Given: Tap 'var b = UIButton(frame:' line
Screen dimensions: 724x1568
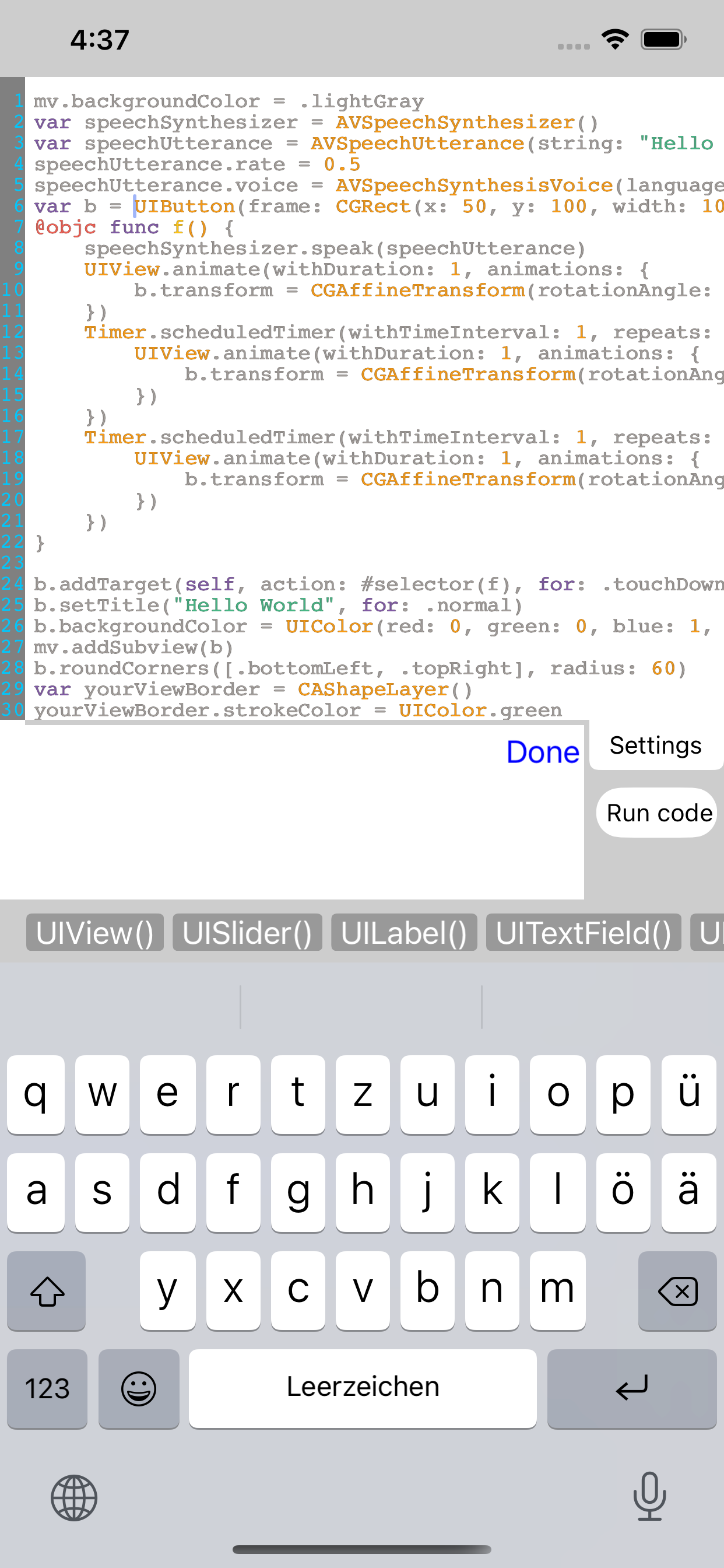Looking at the screenshot, I should pos(378,206).
